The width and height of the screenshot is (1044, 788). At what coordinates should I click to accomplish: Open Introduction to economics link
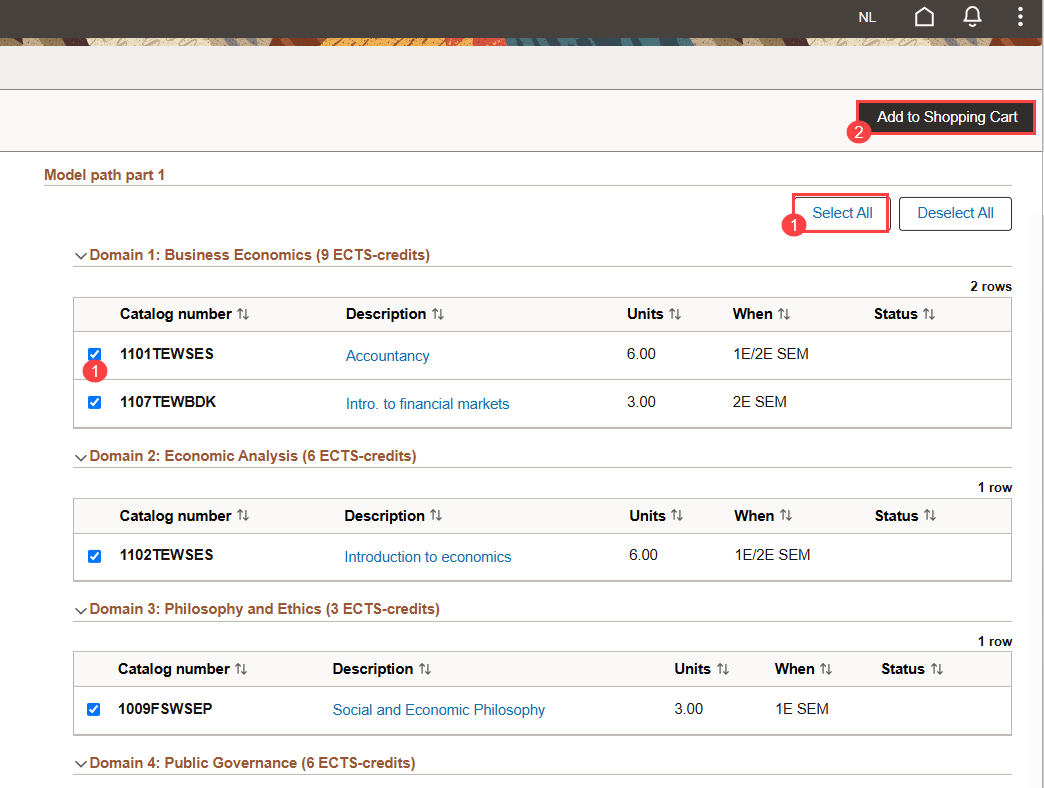(x=427, y=557)
